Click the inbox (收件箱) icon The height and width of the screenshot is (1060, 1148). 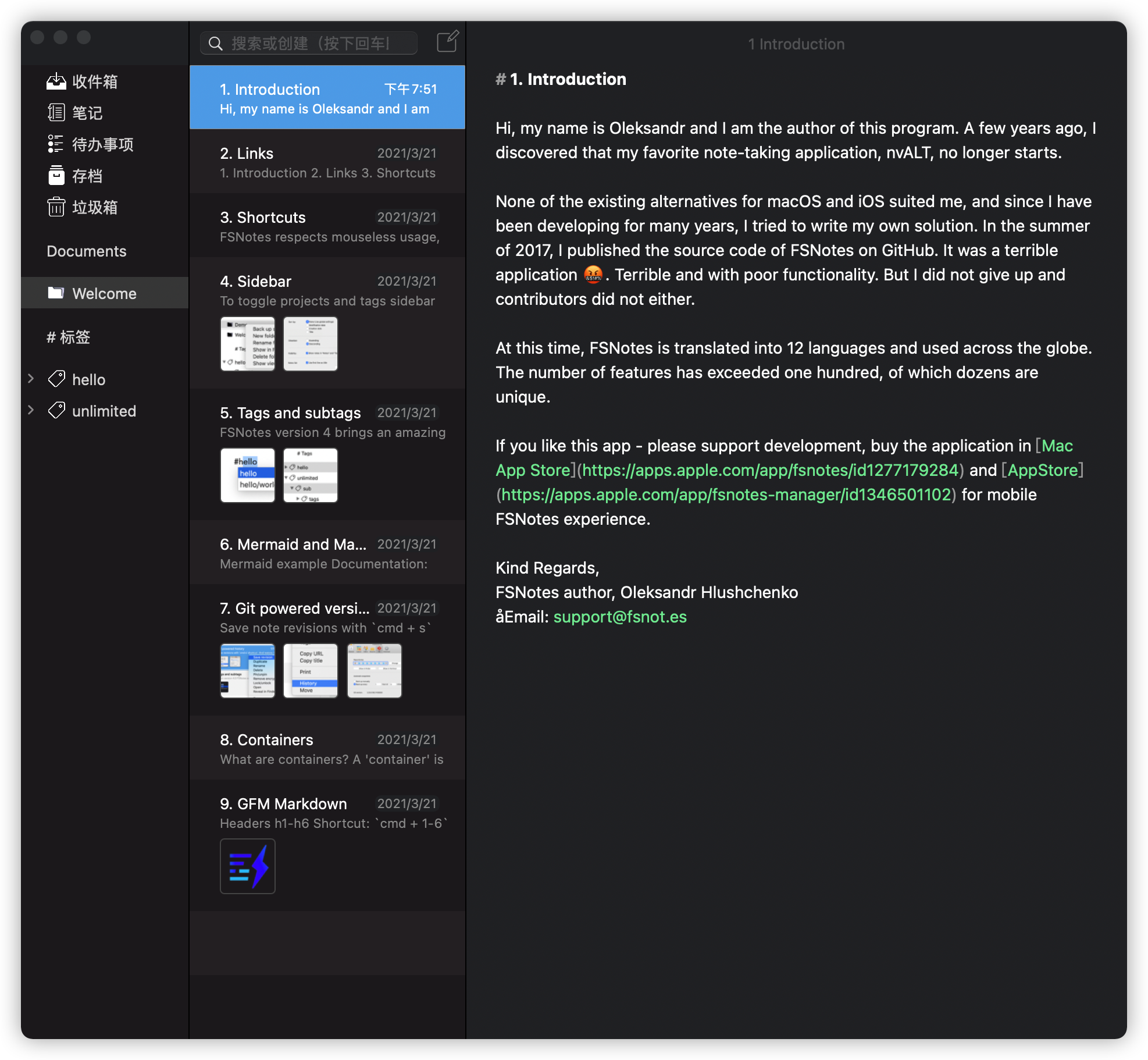tap(55, 80)
